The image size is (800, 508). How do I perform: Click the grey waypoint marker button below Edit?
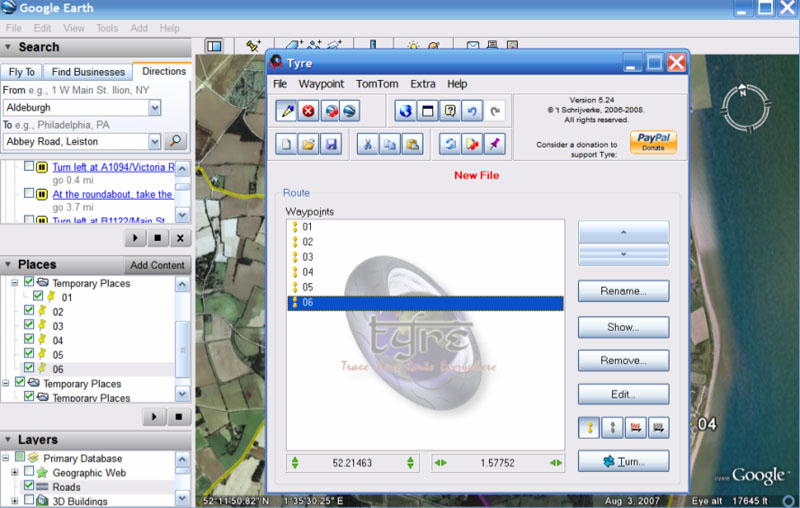612,427
